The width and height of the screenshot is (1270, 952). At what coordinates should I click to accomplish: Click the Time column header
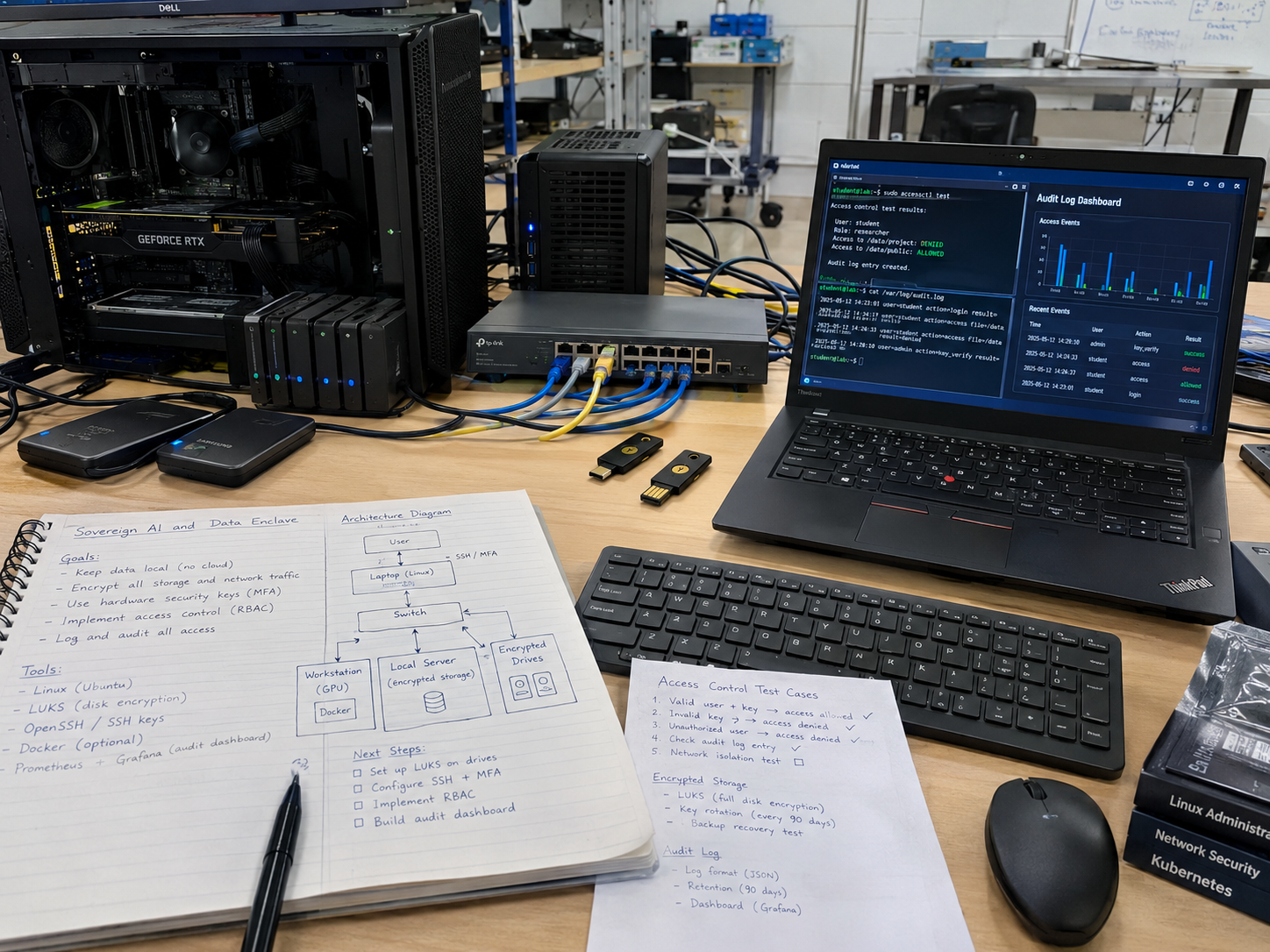(1035, 324)
